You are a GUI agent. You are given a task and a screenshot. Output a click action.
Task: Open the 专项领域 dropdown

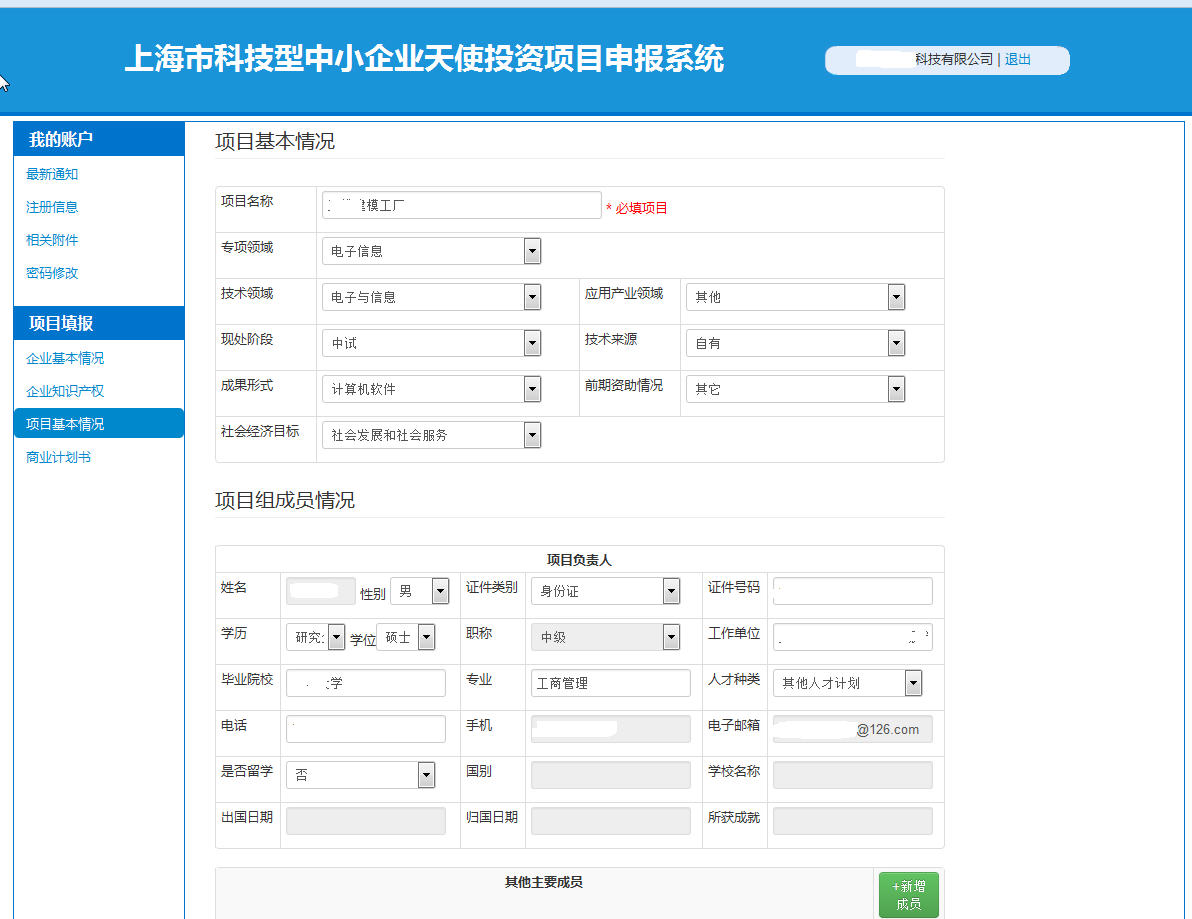pyautogui.click(x=431, y=251)
